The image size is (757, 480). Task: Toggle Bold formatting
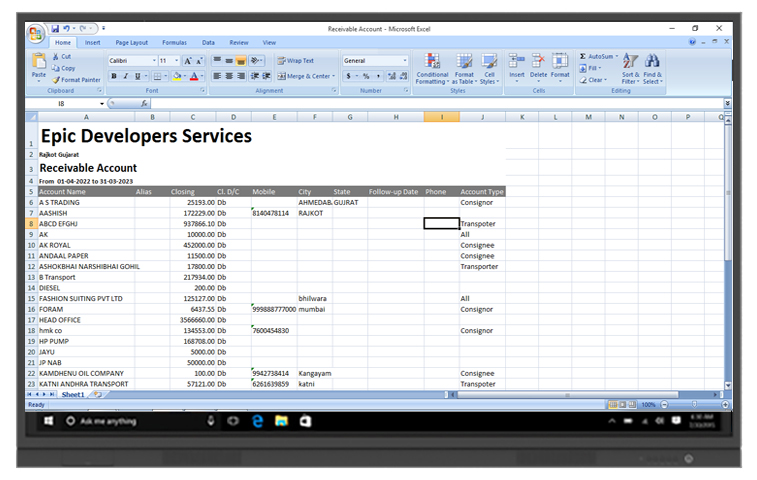(x=114, y=76)
